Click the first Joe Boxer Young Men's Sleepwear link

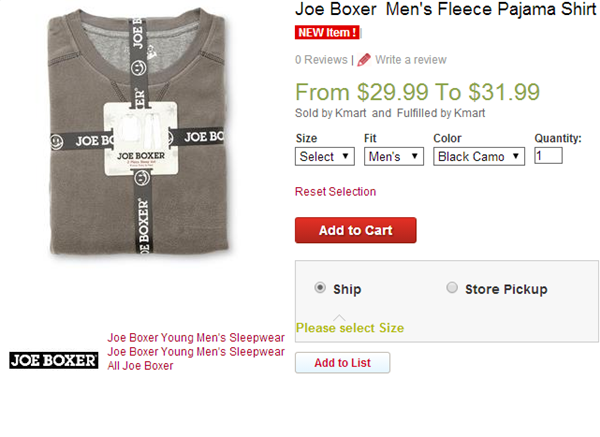click(196, 338)
